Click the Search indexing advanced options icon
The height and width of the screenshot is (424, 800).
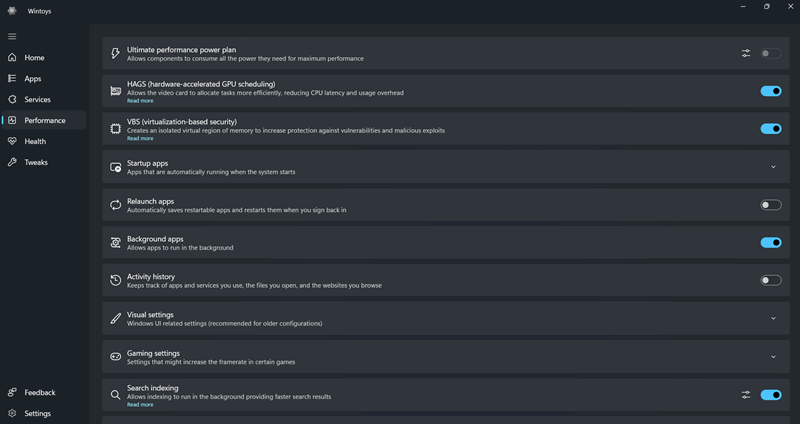746,395
